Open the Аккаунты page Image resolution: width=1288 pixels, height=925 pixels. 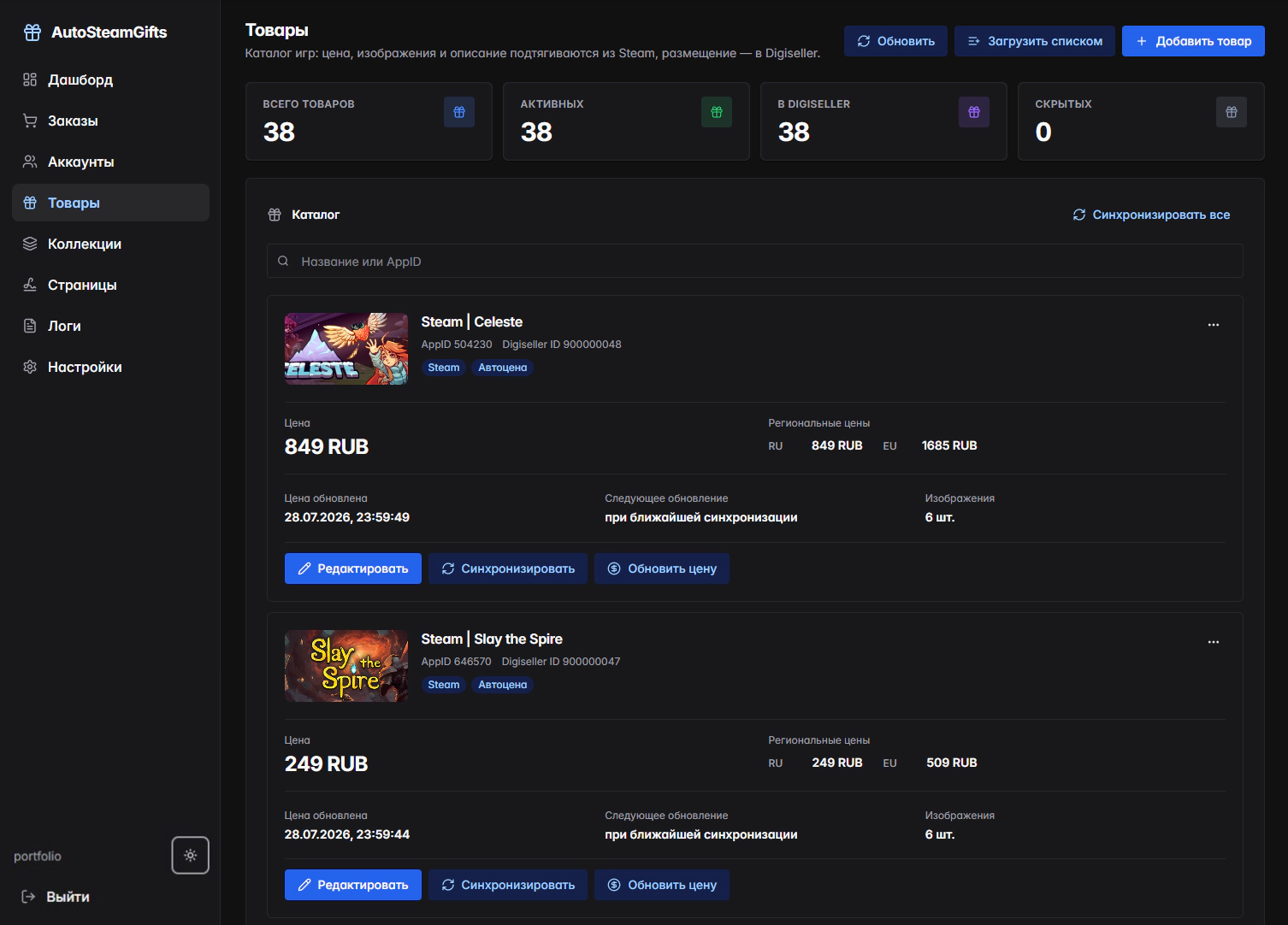(110, 162)
